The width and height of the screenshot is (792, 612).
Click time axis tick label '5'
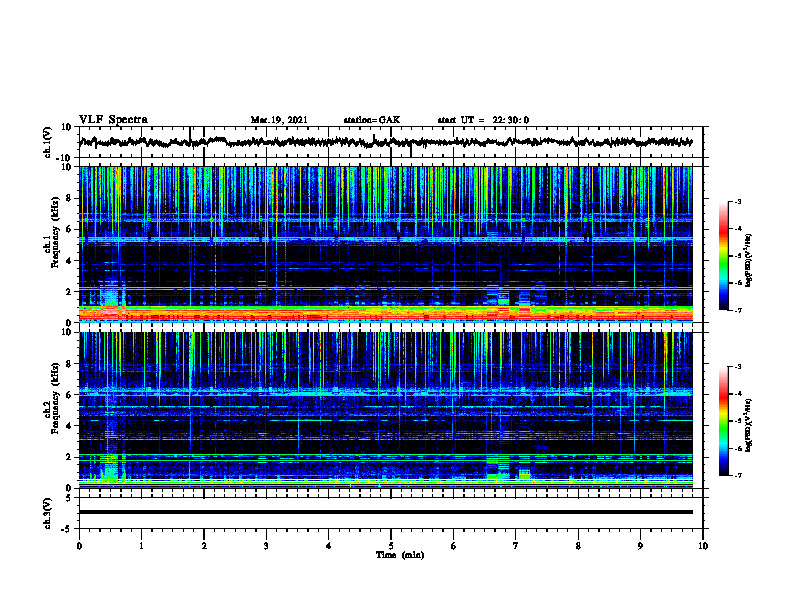(x=391, y=546)
